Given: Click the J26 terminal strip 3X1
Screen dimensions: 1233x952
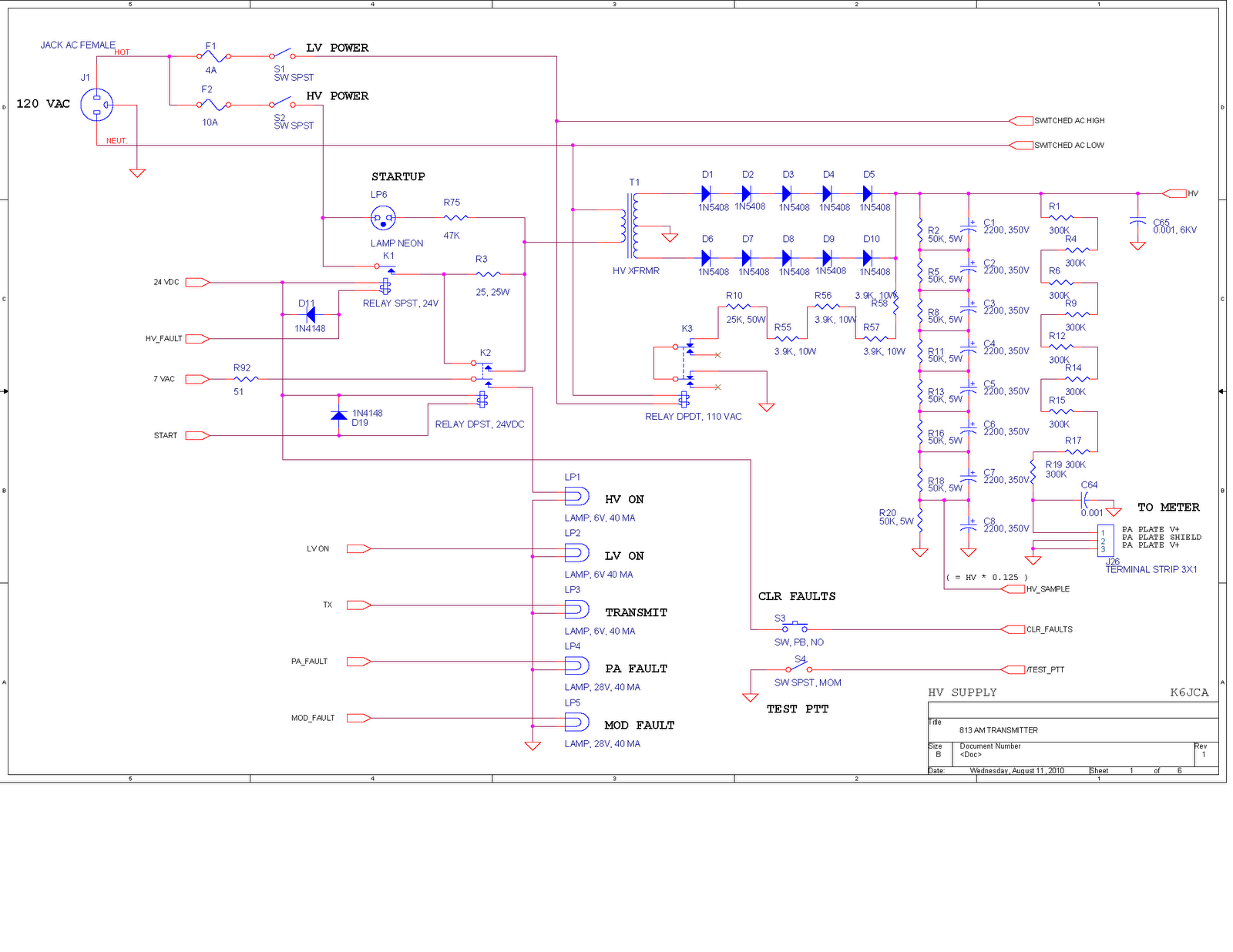Looking at the screenshot, I should [1105, 541].
